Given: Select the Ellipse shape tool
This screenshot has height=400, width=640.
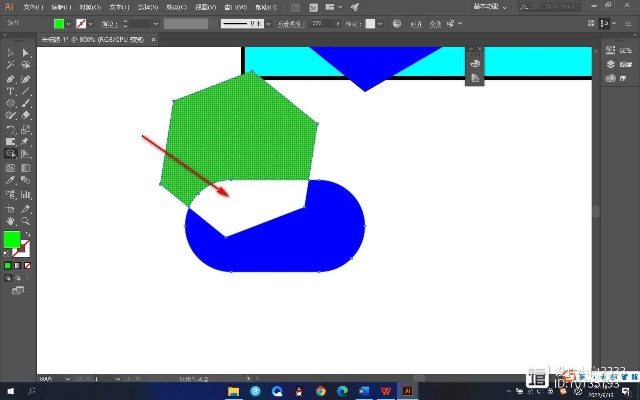Looking at the screenshot, I should click(x=10, y=103).
